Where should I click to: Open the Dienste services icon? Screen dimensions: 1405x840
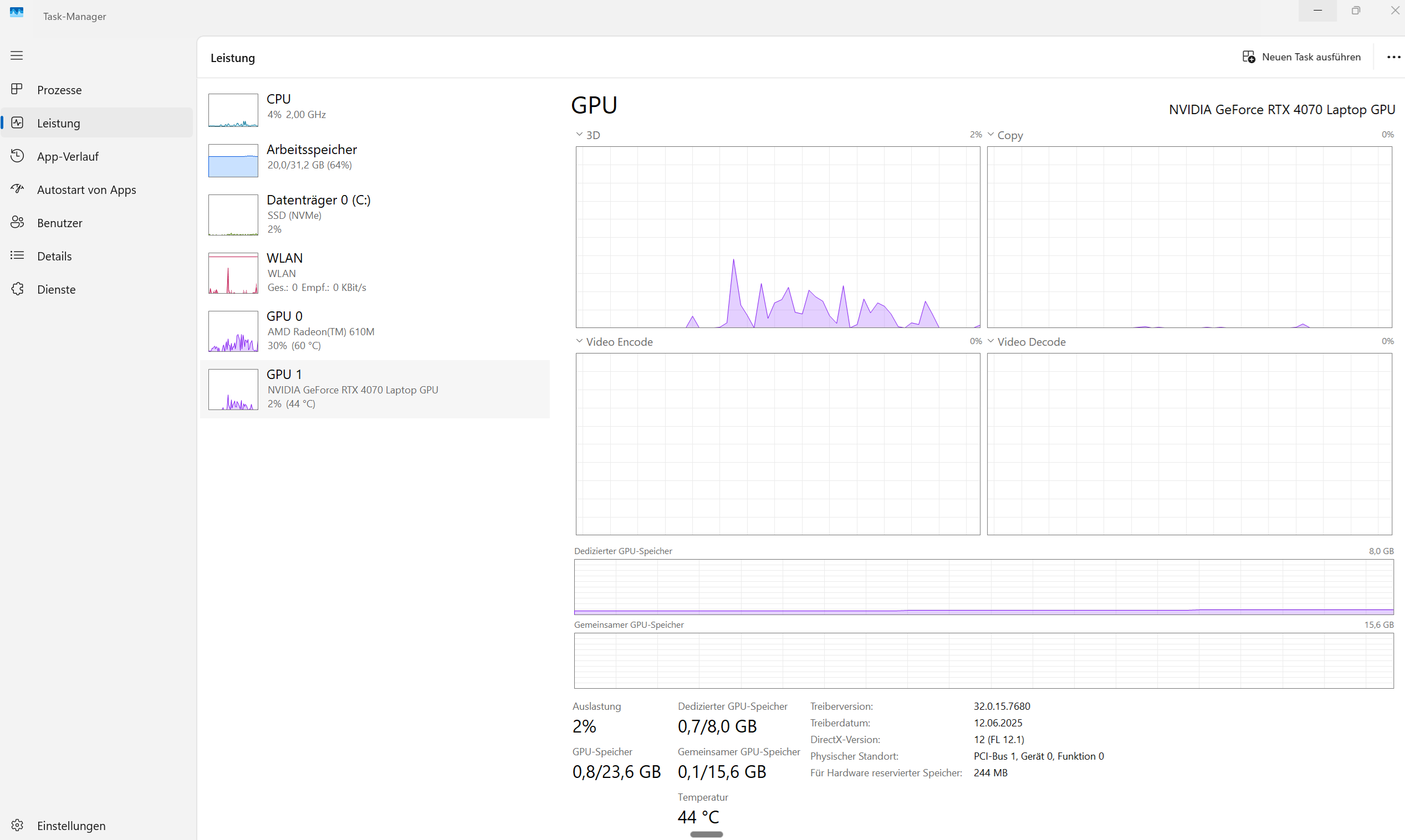tap(17, 289)
